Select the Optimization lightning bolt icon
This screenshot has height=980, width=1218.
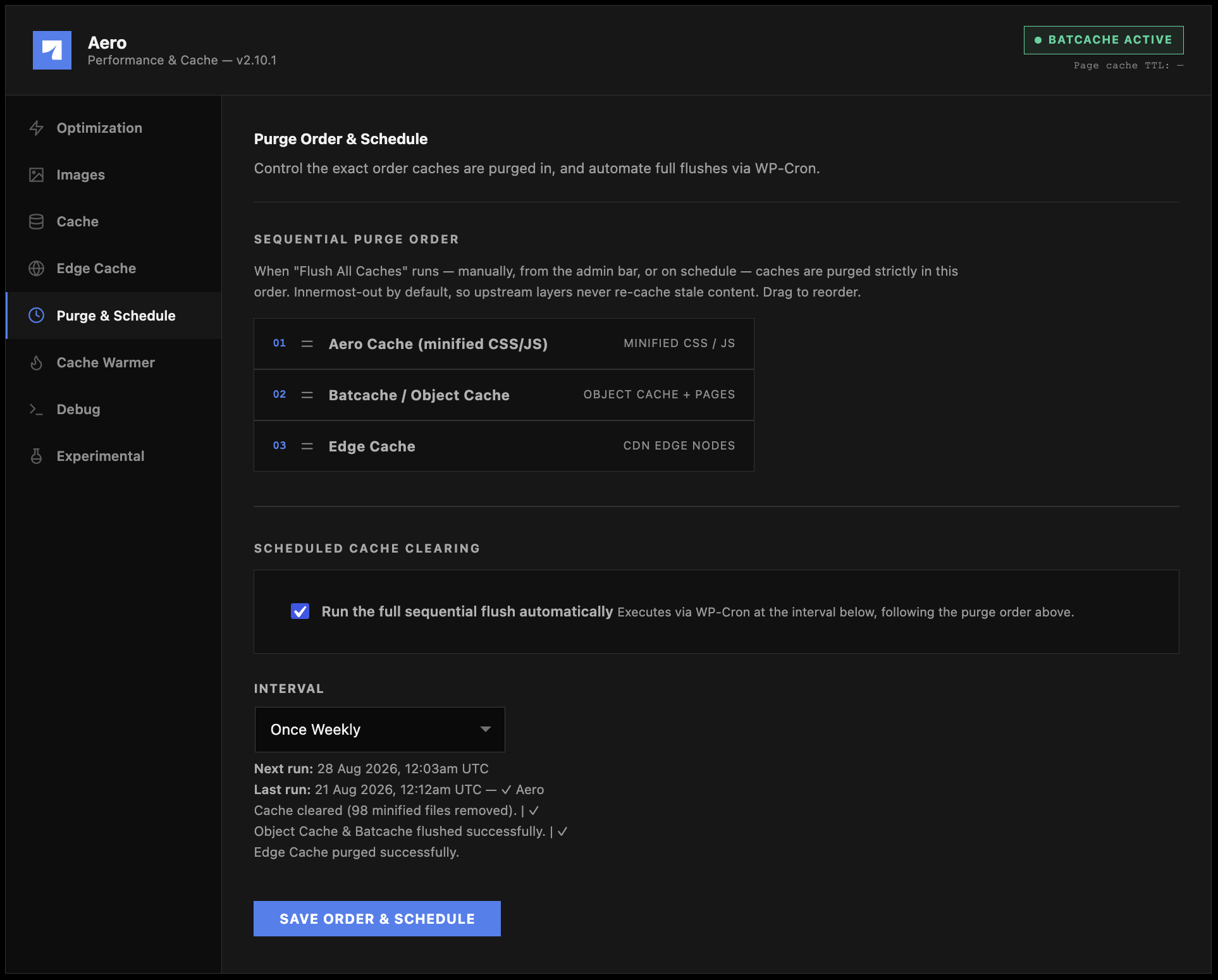(37, 128)
